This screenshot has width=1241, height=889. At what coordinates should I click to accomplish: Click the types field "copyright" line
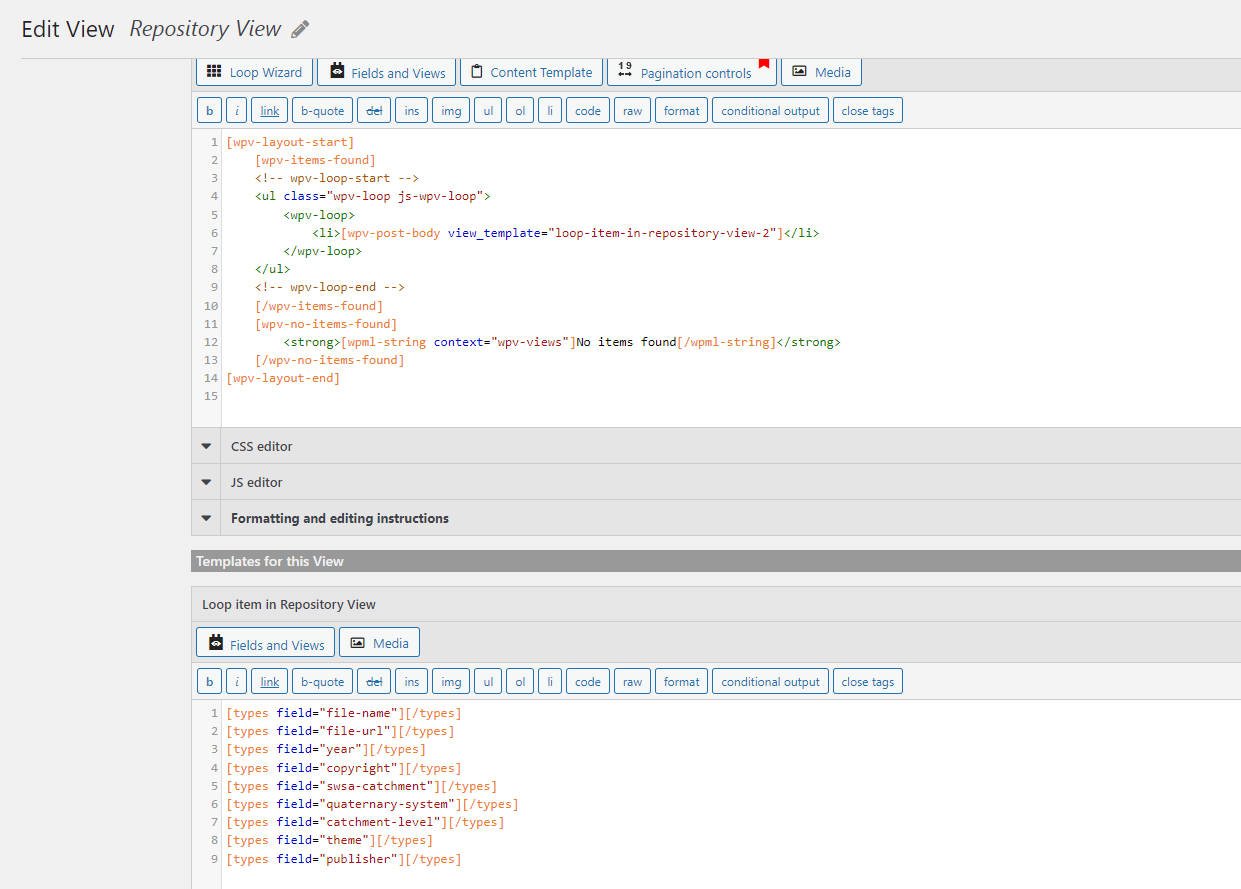pos(344,768)
